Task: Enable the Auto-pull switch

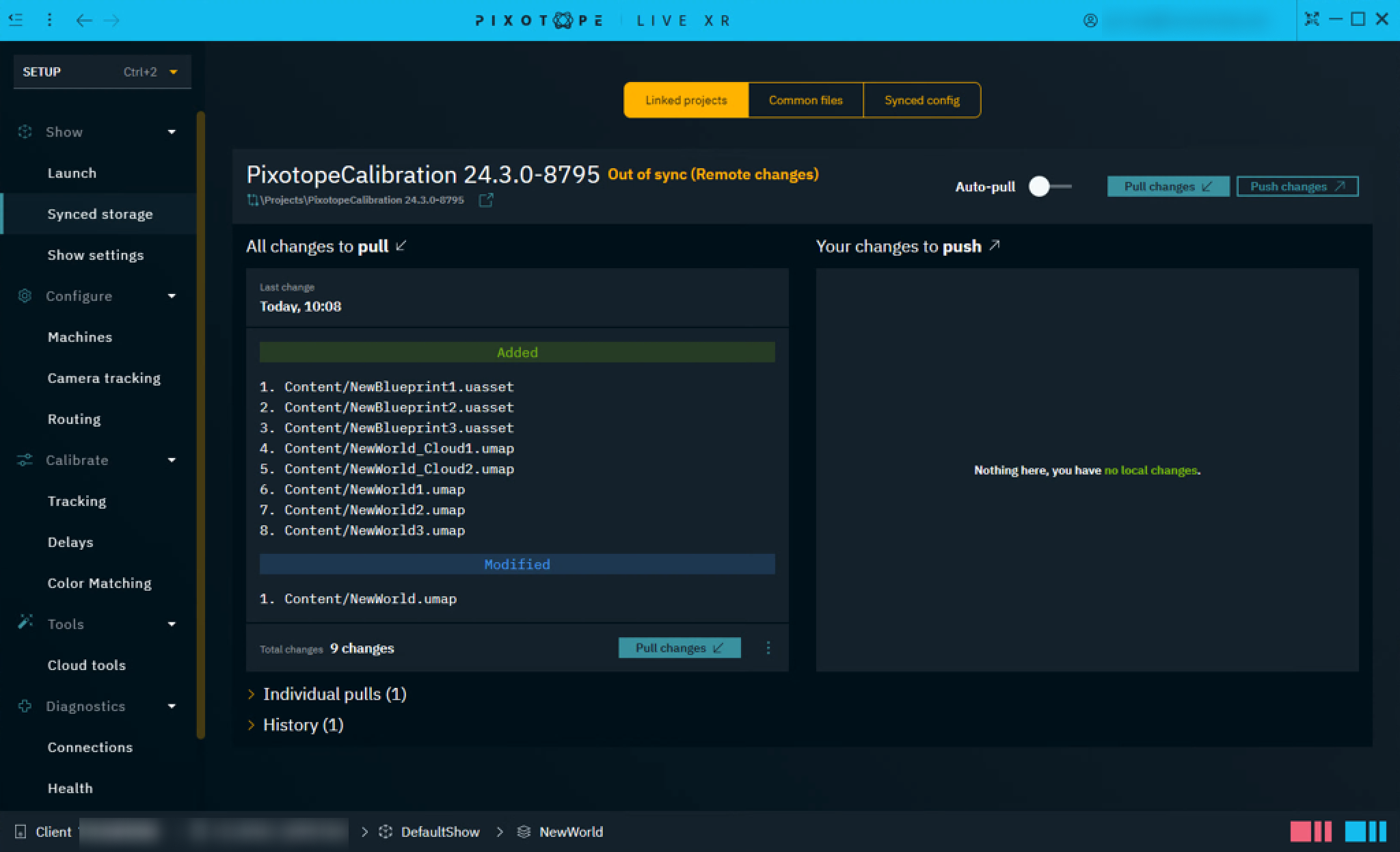Action: click(x=1049, y=187)
